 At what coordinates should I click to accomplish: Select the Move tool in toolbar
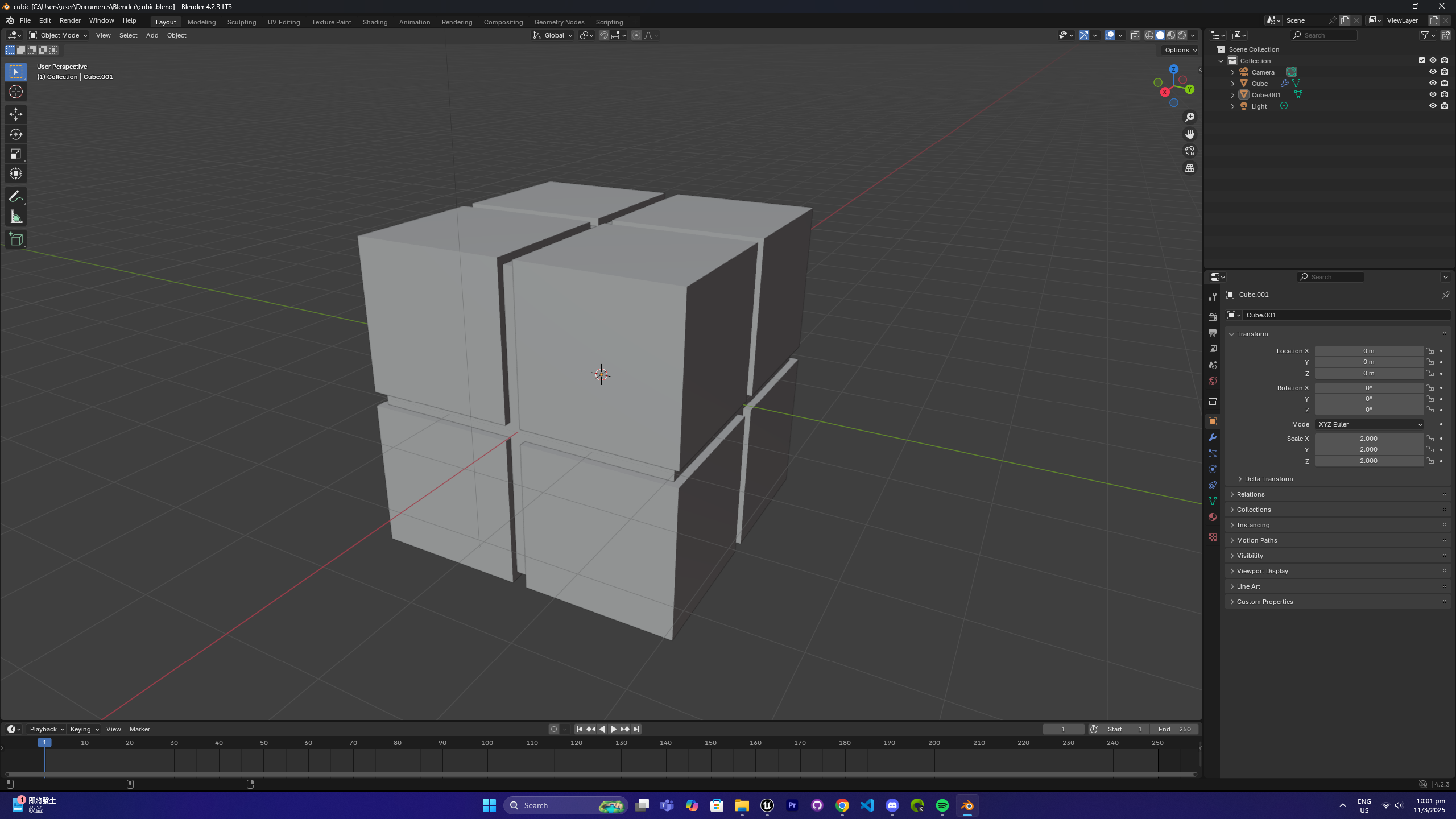pos(16,114)
